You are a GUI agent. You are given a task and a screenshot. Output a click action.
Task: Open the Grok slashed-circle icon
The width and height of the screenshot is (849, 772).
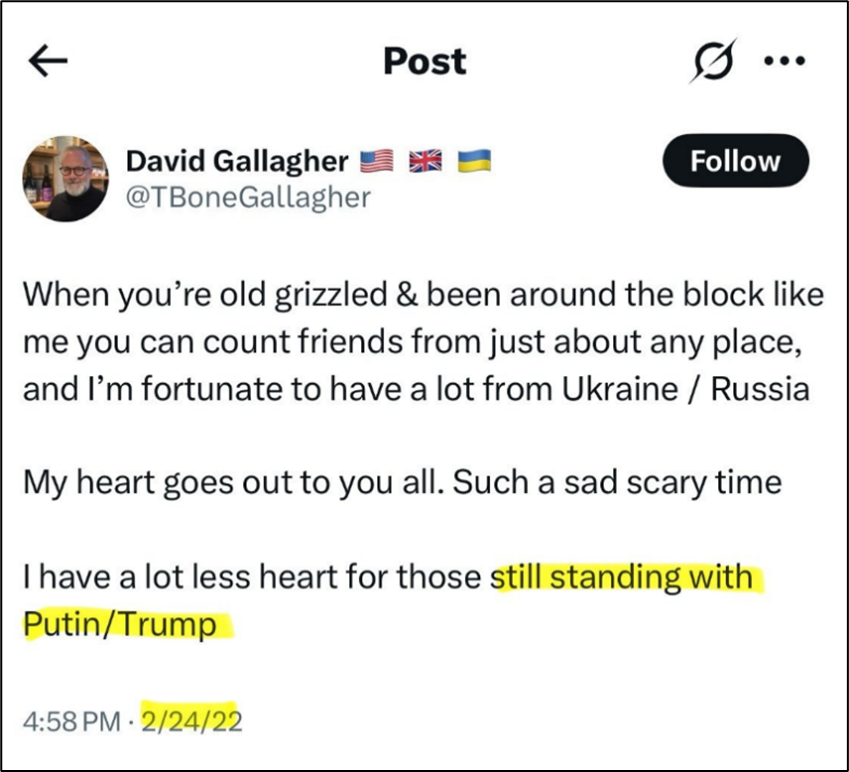(x=714, y=61)
